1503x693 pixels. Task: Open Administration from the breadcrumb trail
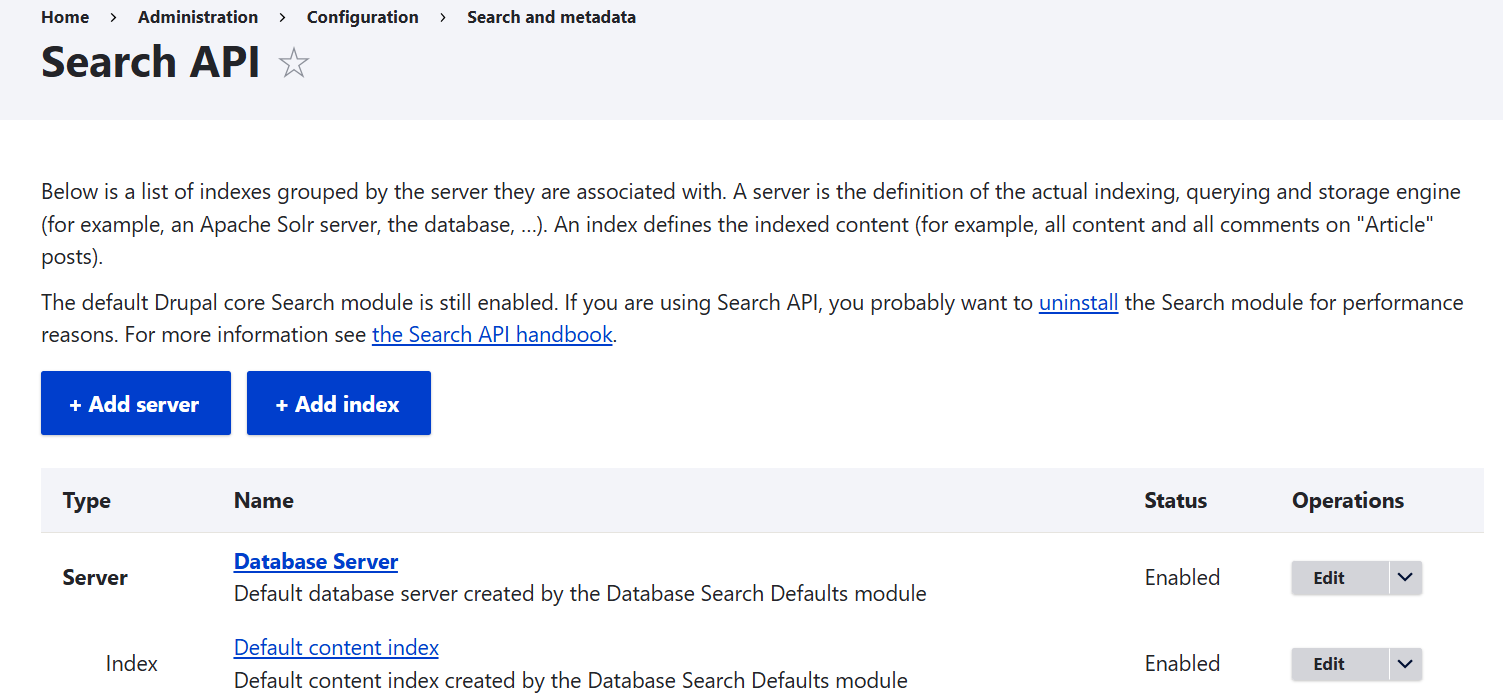(x=197, y=16)
